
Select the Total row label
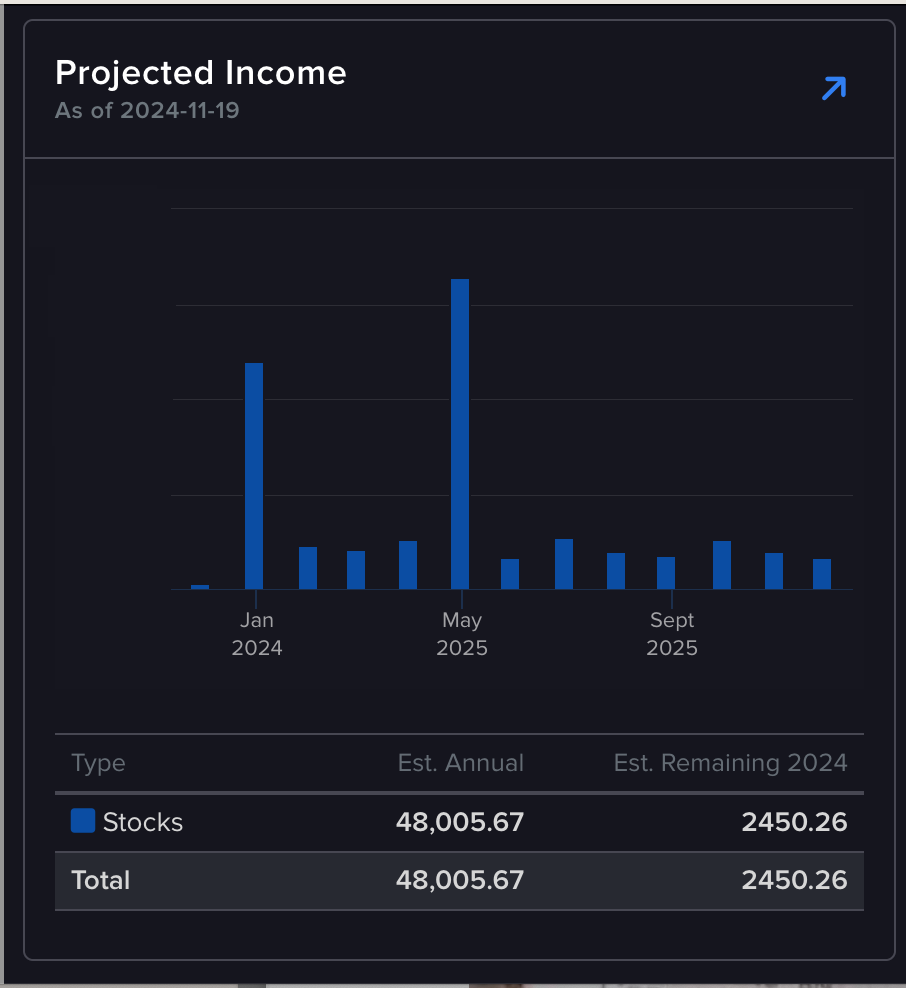(101, 880)
